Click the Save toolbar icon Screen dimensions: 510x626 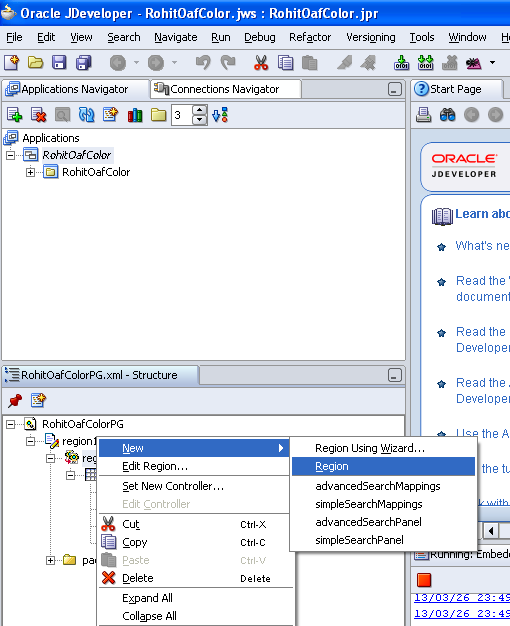pos(59,63)
